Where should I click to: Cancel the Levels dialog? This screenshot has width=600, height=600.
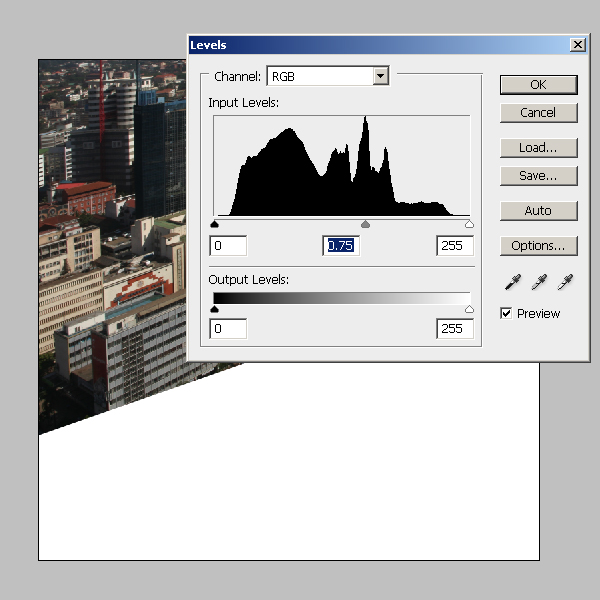[538, 112]
